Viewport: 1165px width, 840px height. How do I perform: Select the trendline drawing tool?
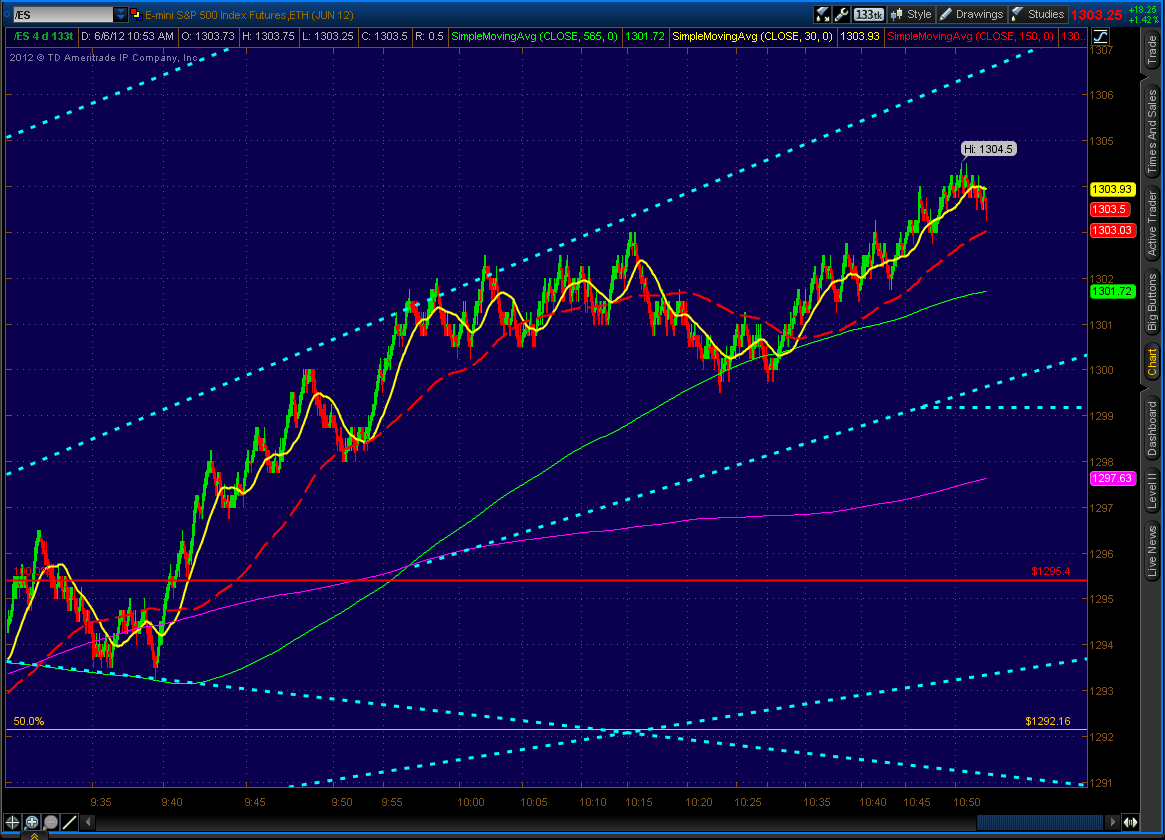(x=70, y=822)
